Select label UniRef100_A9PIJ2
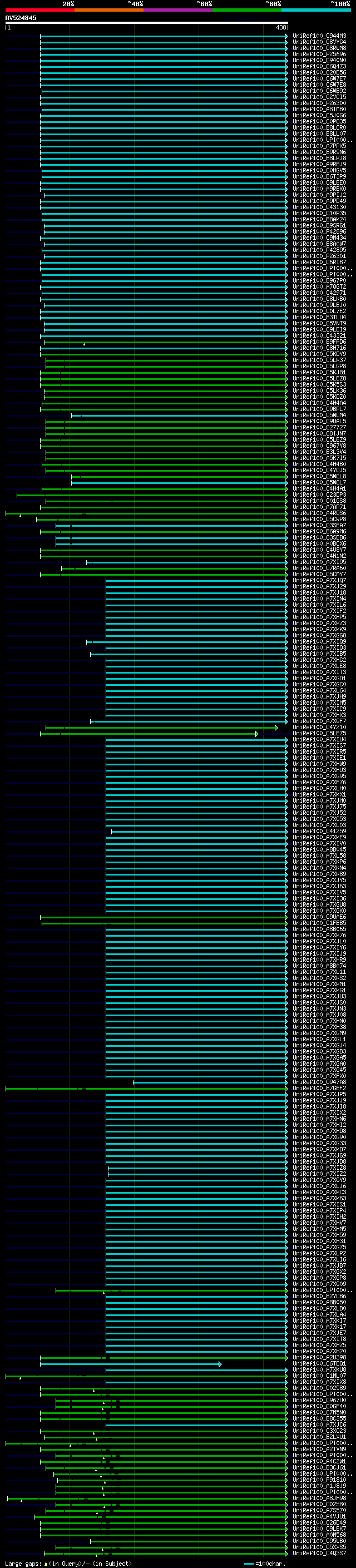The image size is (356, 1568). [x=319, y=195]
